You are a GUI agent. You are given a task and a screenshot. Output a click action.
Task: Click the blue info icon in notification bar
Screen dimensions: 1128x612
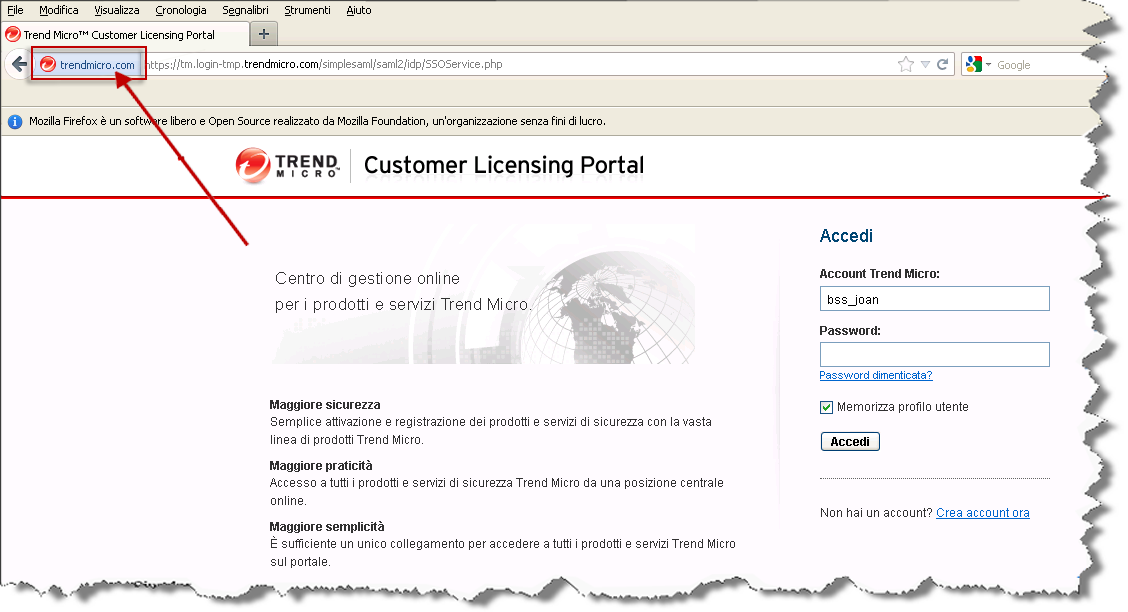(x=15, y=122)
